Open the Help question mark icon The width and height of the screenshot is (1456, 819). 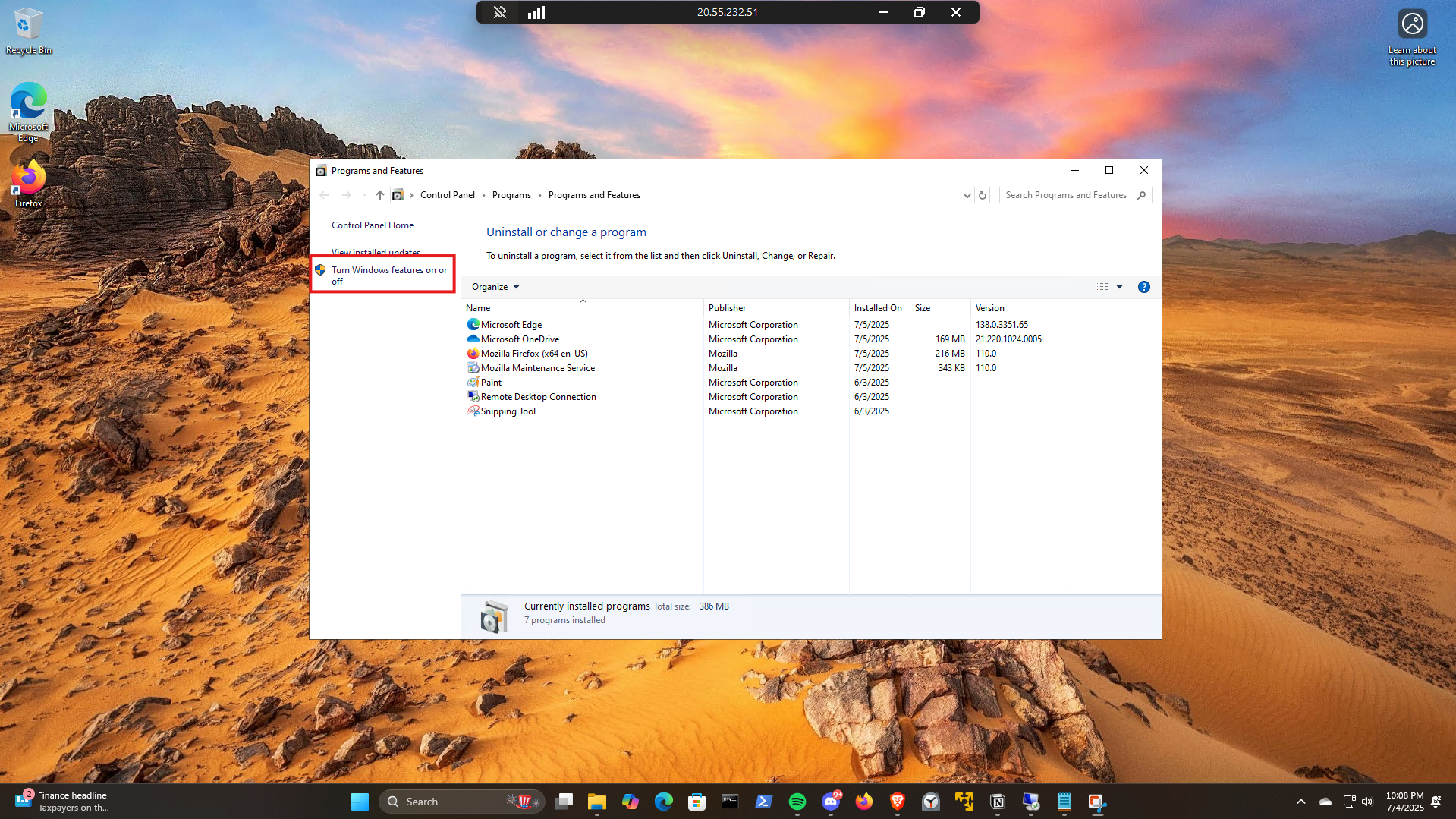click(x=1143, y=287)
